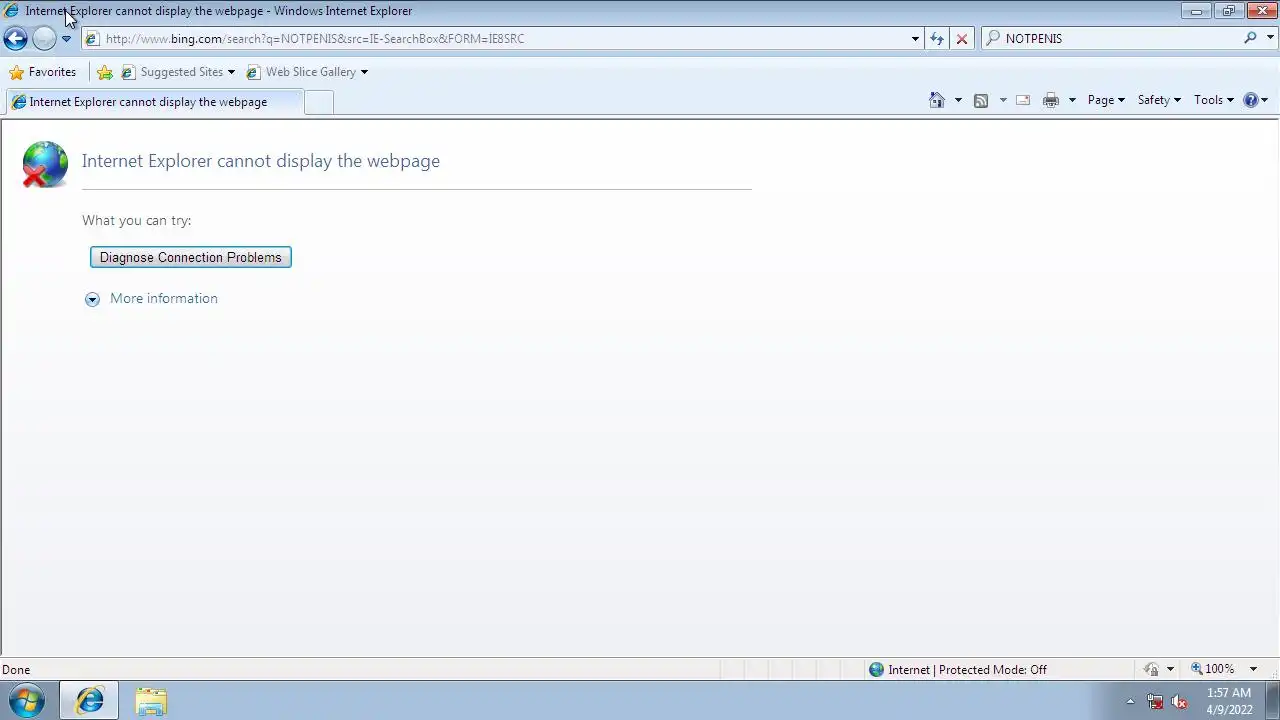Click the Read Mail envelope icon
Viewport: 1280px width, 720px height.
pyautogui.click(x=1023, y=100)
